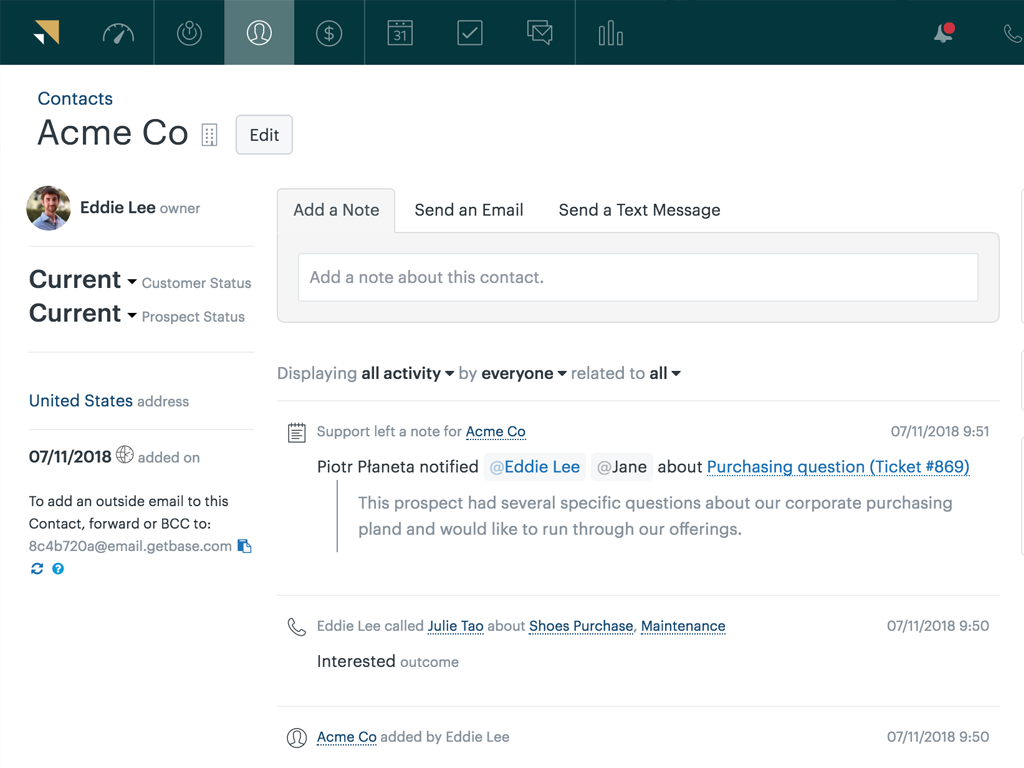Check notifications via the bell icon

941,32
